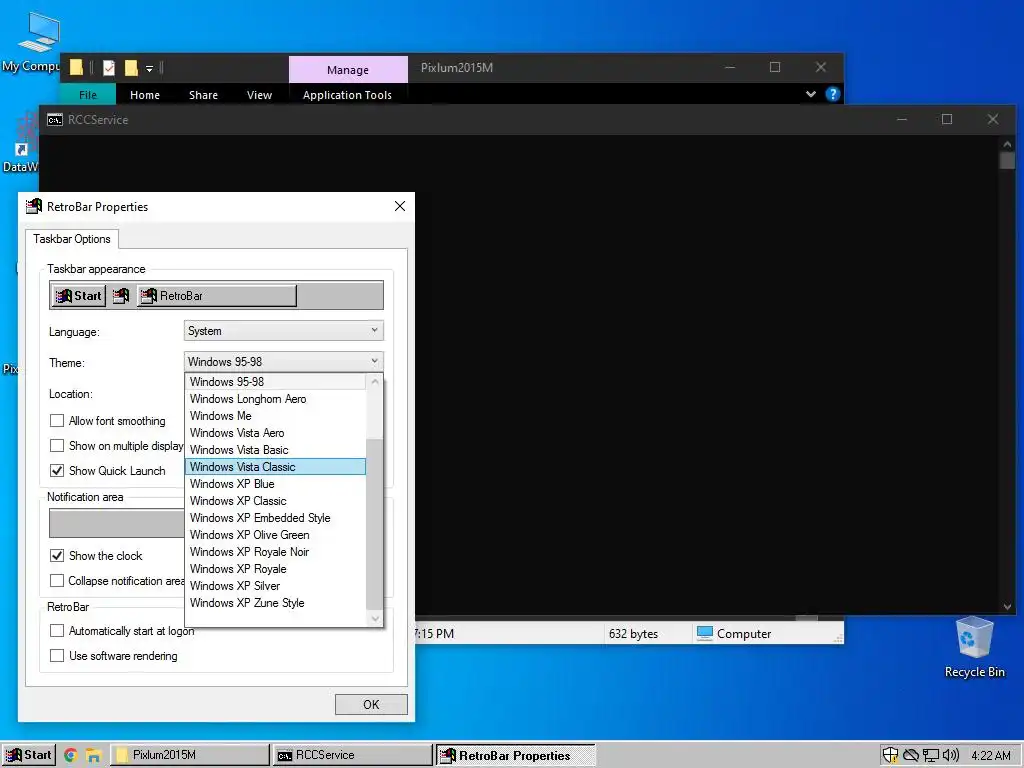This screenshot has height=768, width=1024.
Task: Open the Customize Quick Access Toolbar arrow
Action: pyautogui.click(x=150, y=68)
